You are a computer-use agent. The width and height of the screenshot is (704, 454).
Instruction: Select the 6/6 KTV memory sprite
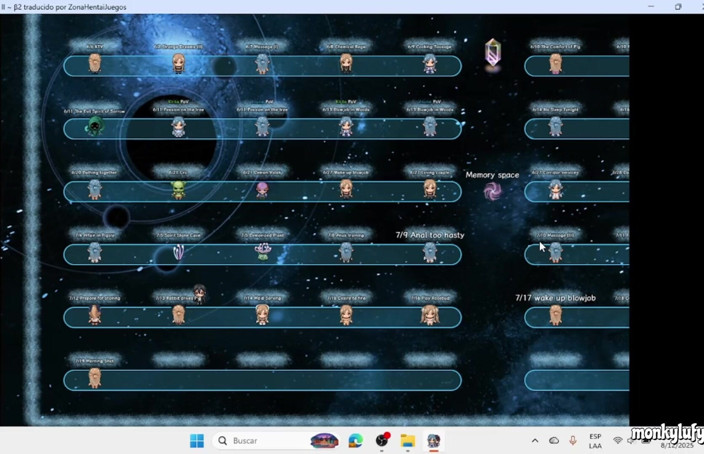click(94, 63)
